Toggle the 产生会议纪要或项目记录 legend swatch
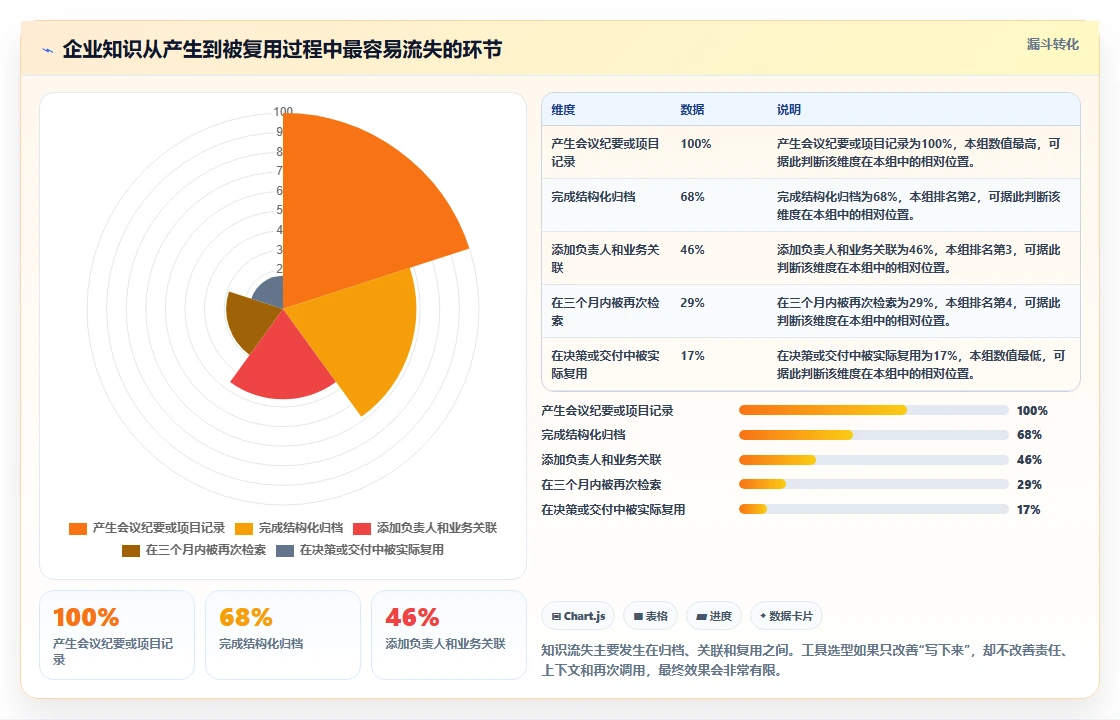 click(78, 529)
